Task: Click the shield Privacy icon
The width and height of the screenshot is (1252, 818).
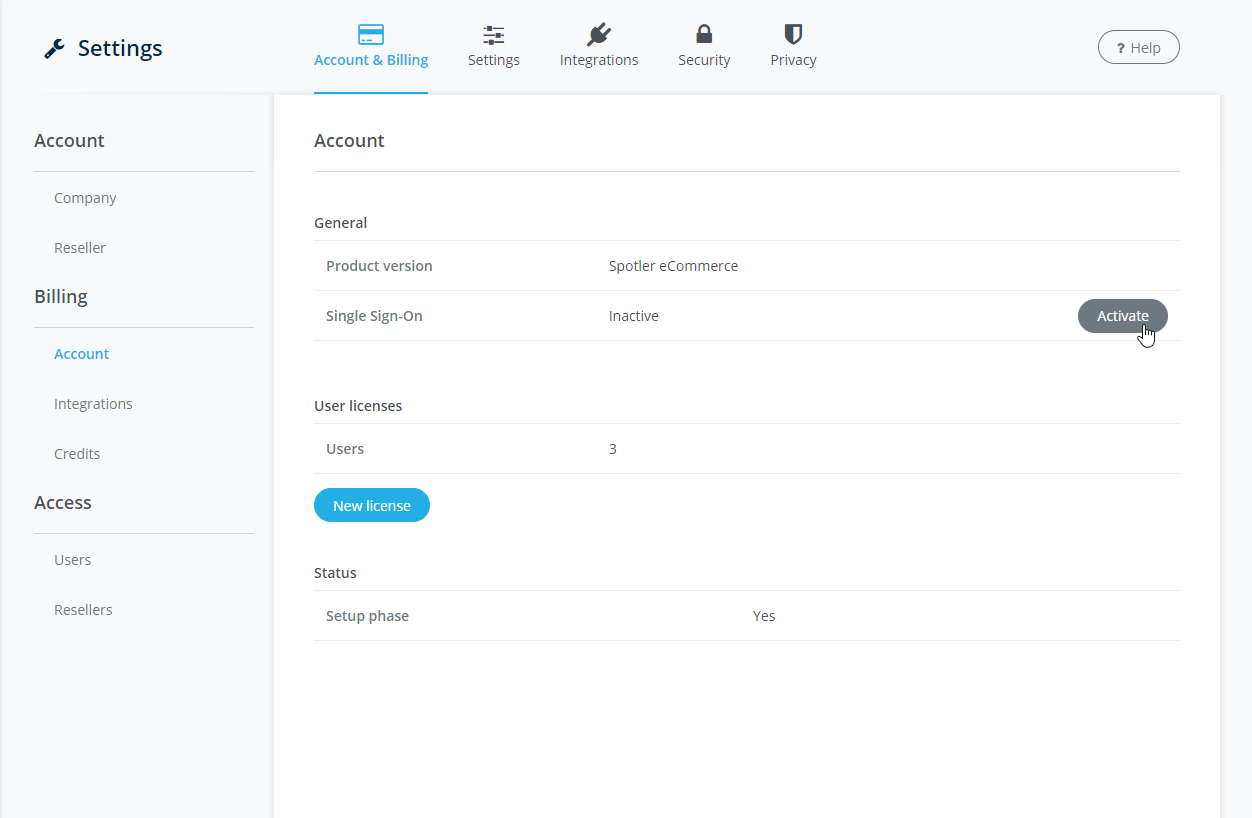Action: (793, 35)
